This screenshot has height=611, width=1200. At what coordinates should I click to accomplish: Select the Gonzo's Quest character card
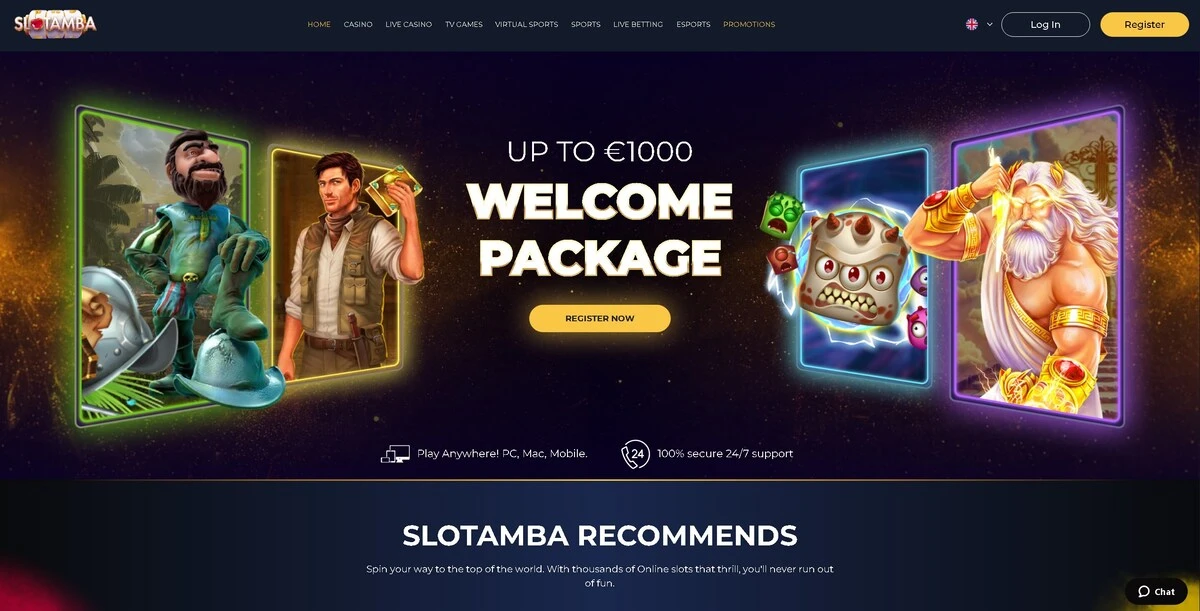[x=165, y=265]
